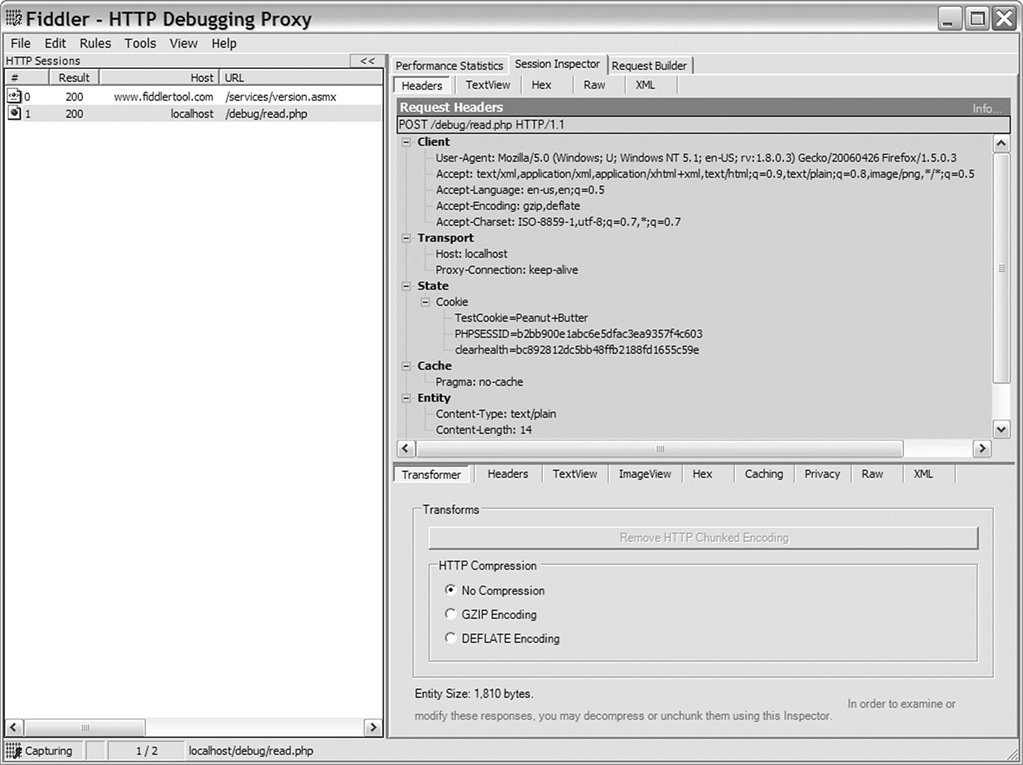Click Remove HTTP Chunked Encoding button

pos(703,538)
